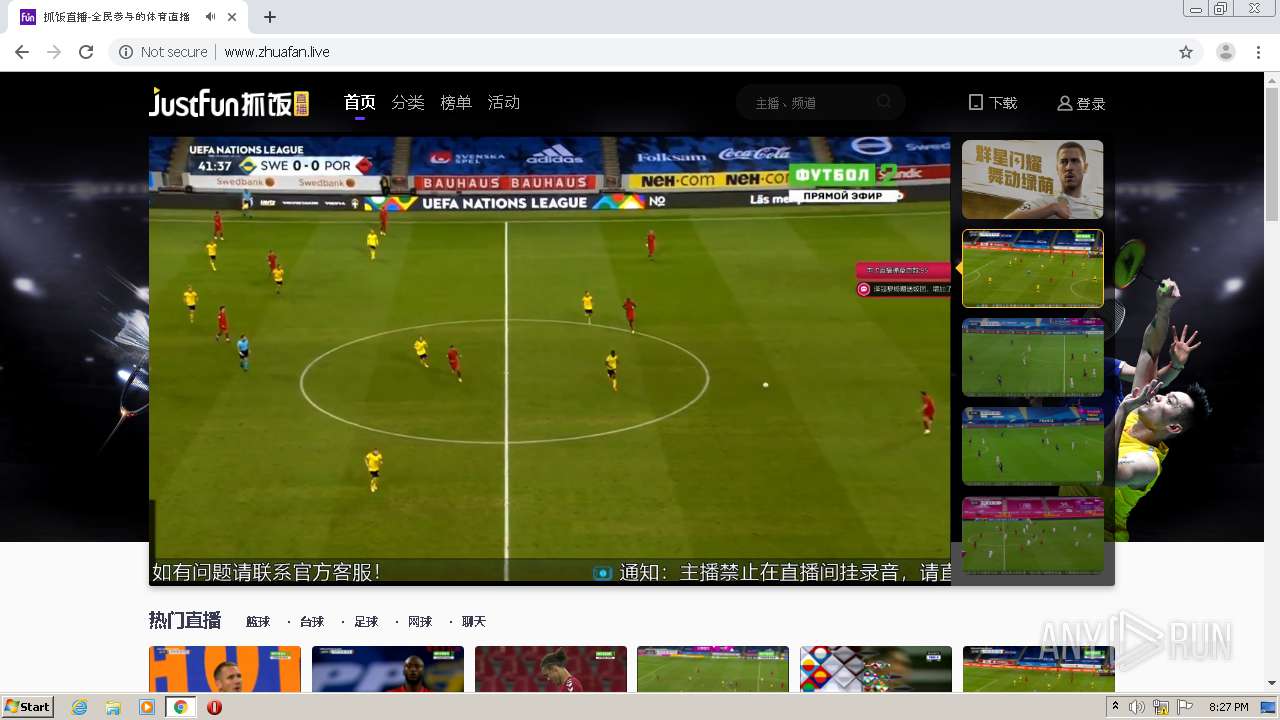Go forward in browser
Image resolution: width=1280 pixels, height=720 pixels.
click(54, 52)
